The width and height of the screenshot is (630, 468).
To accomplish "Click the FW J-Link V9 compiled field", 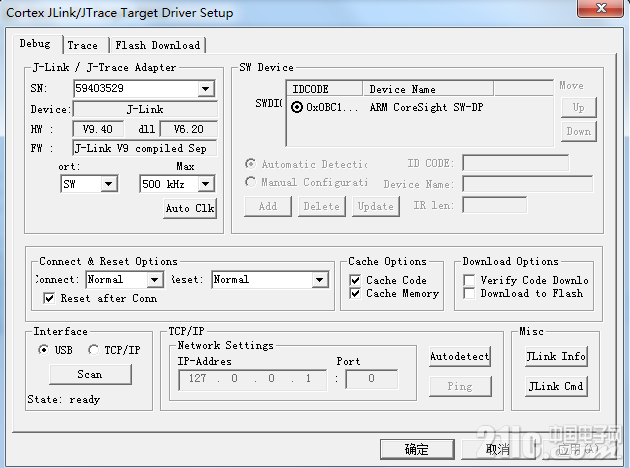I will tap(145, 148).
